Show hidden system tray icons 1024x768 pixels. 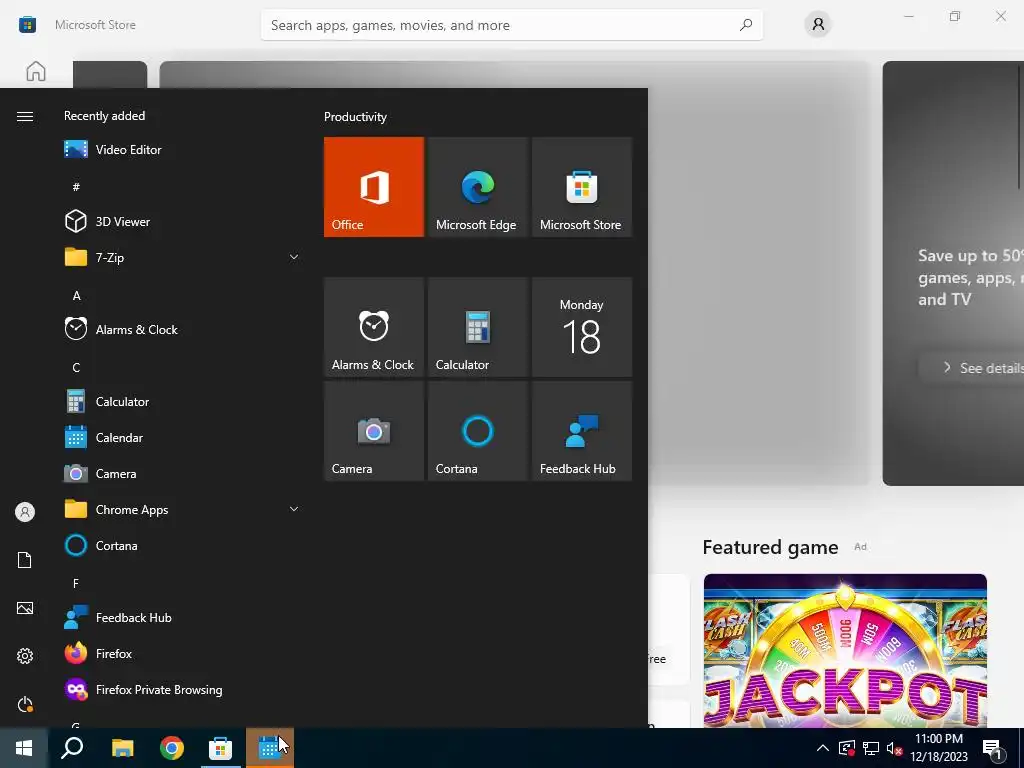(x=823, y=748)
